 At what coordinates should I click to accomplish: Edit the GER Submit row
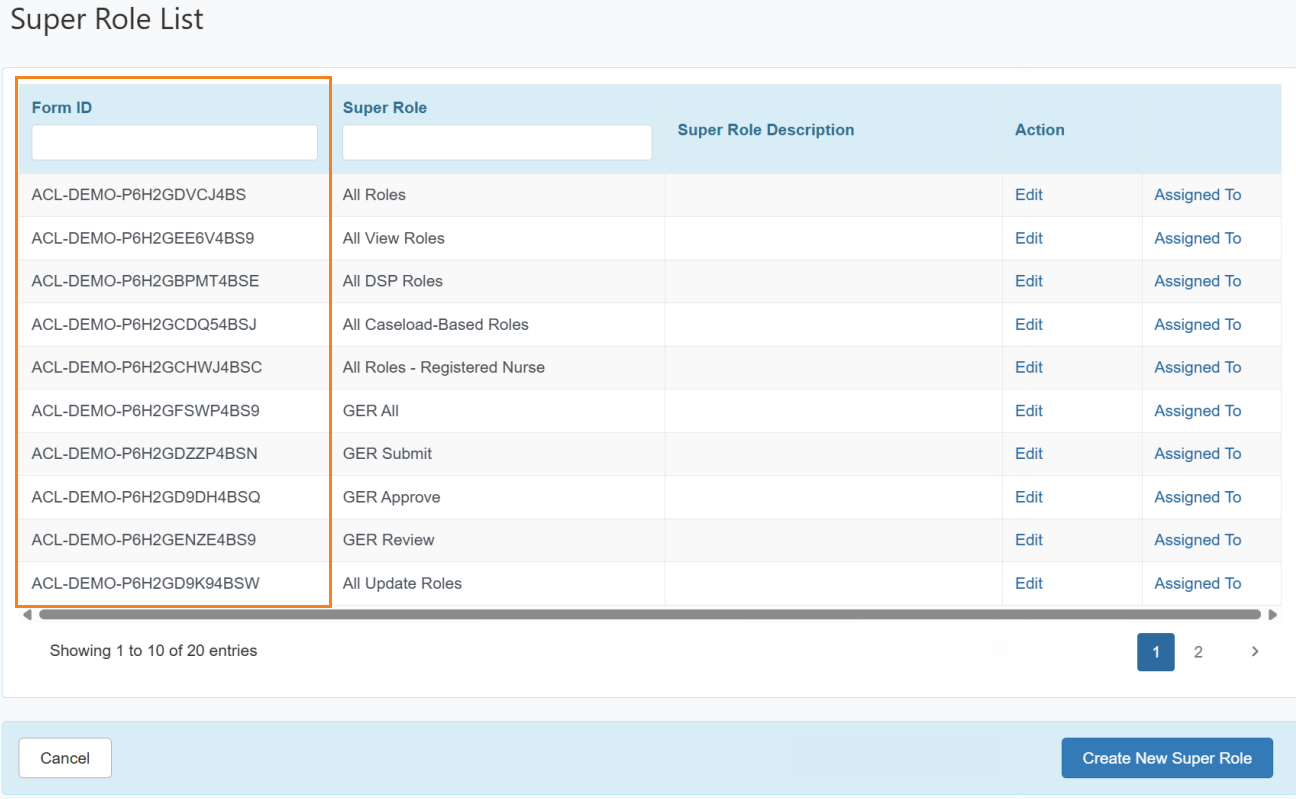1029,453
